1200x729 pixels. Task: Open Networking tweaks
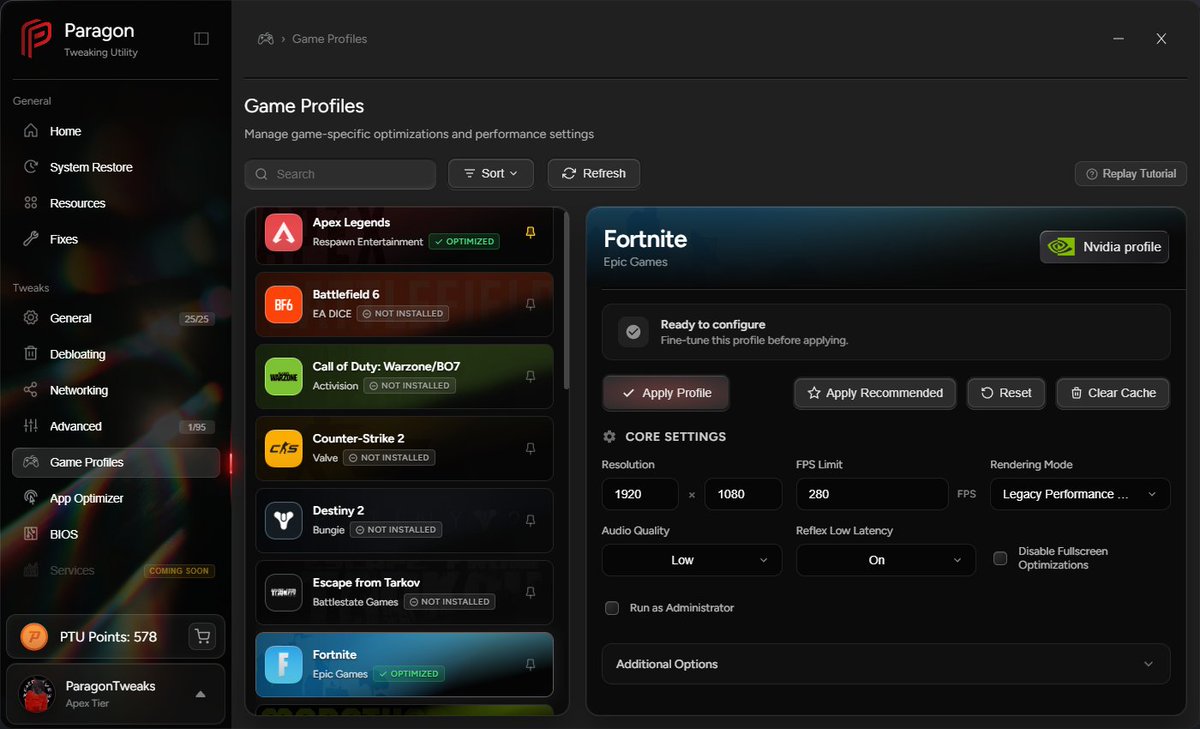[116, 390]
